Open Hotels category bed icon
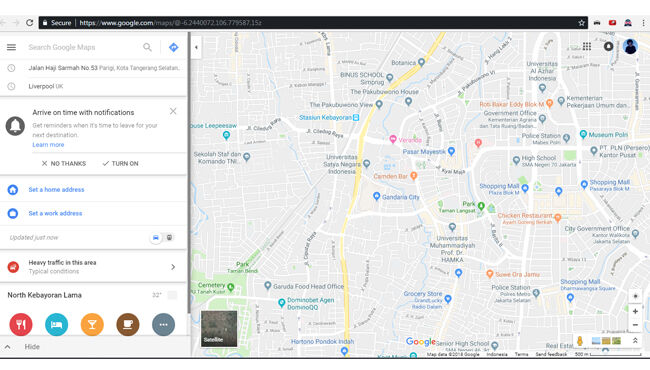 point(56,324)
